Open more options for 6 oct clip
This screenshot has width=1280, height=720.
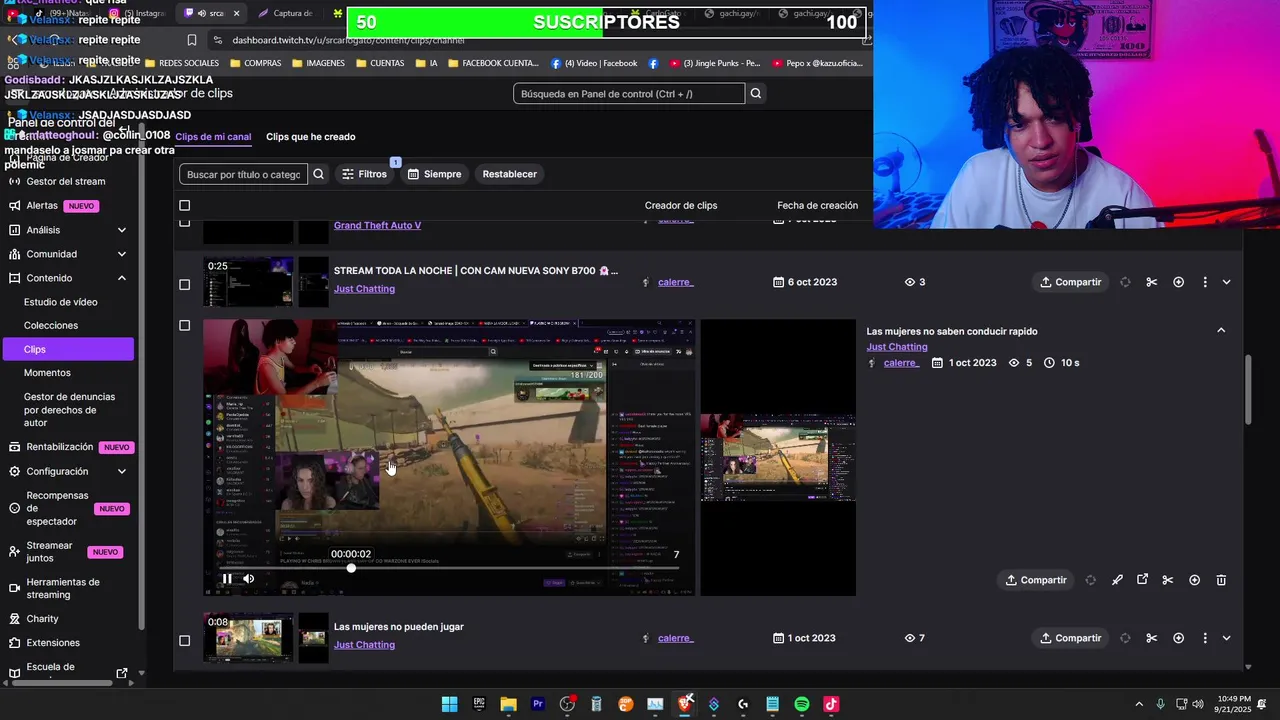[1205, 282]
